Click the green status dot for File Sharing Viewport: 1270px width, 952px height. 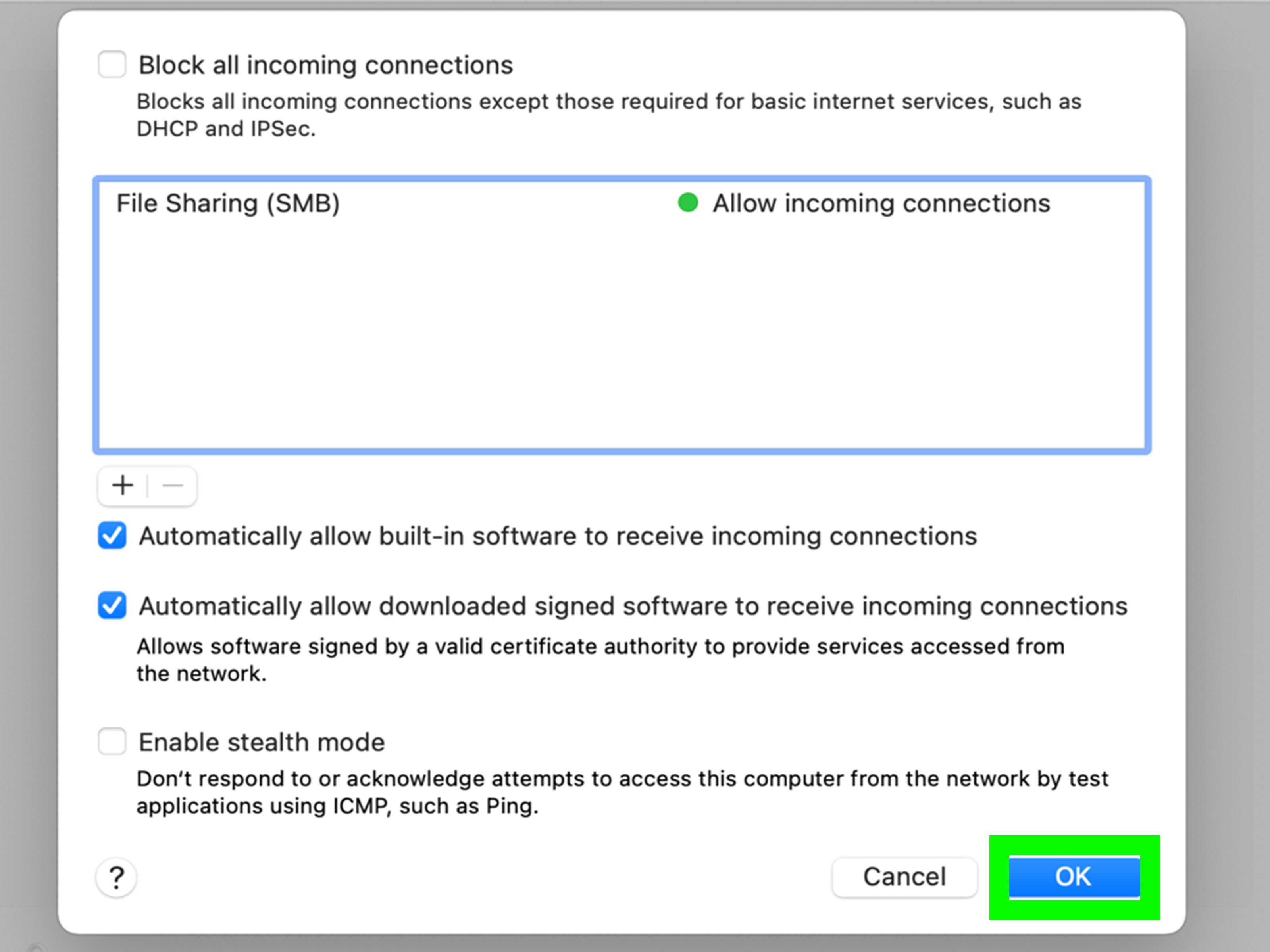click(x=688, y=203)
